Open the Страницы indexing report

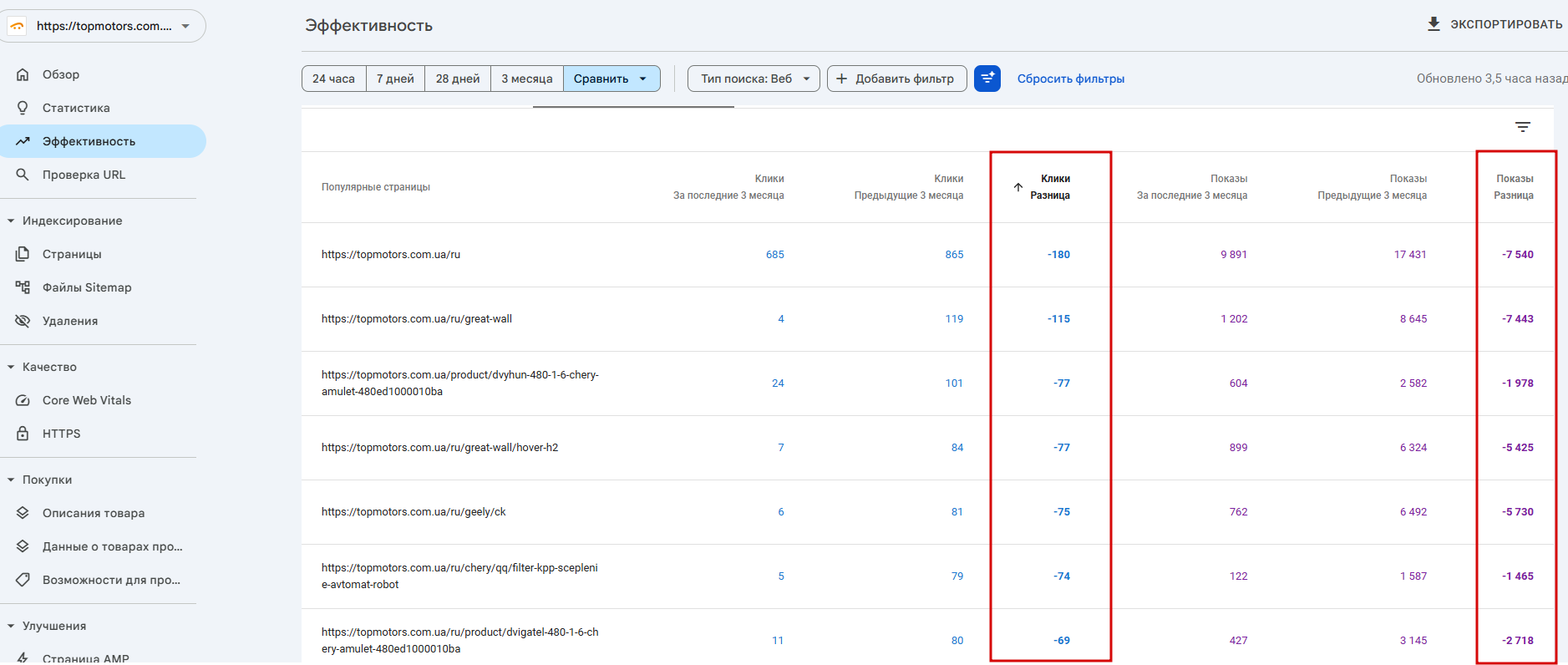point(72,254)
